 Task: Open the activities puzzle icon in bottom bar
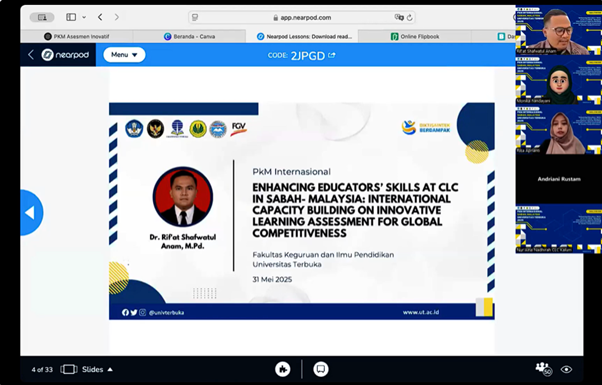[283, 369]
